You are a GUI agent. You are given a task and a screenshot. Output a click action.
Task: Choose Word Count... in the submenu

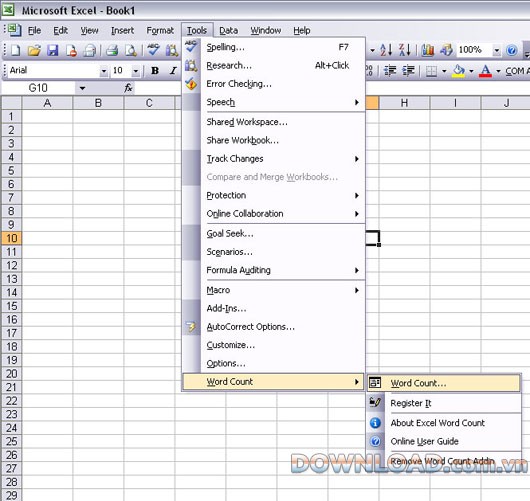tap(444, 383)
